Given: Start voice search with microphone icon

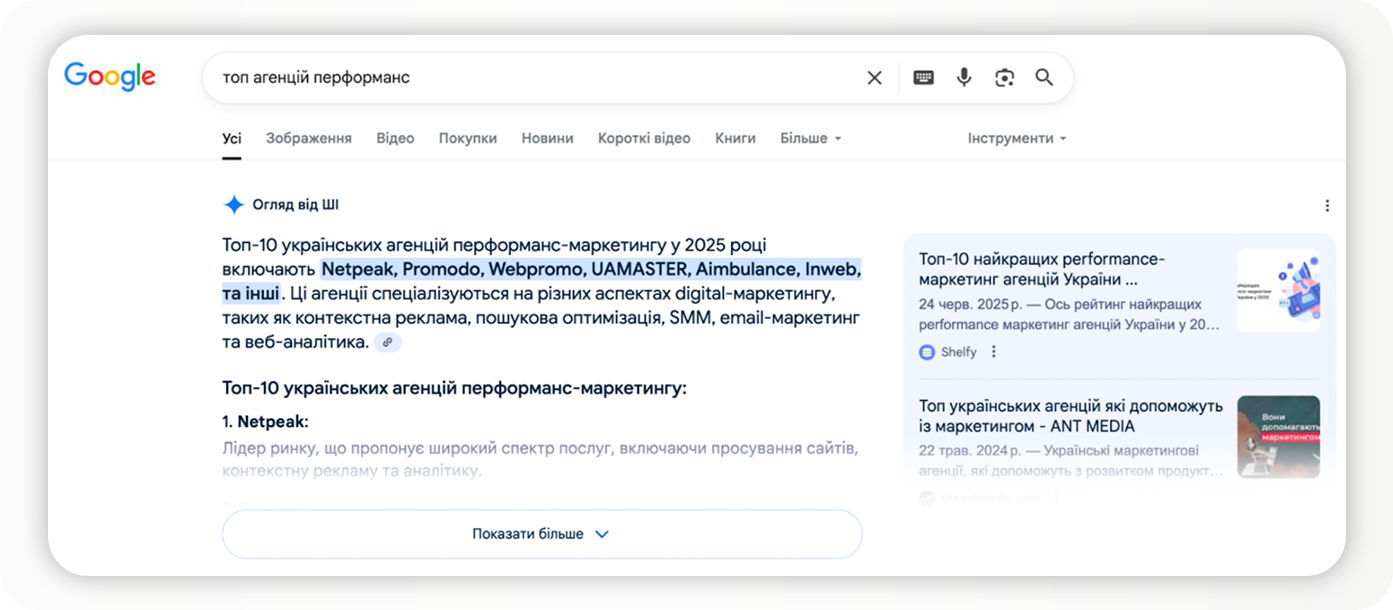Looking at the screenshot, I should tap(964, 78).
